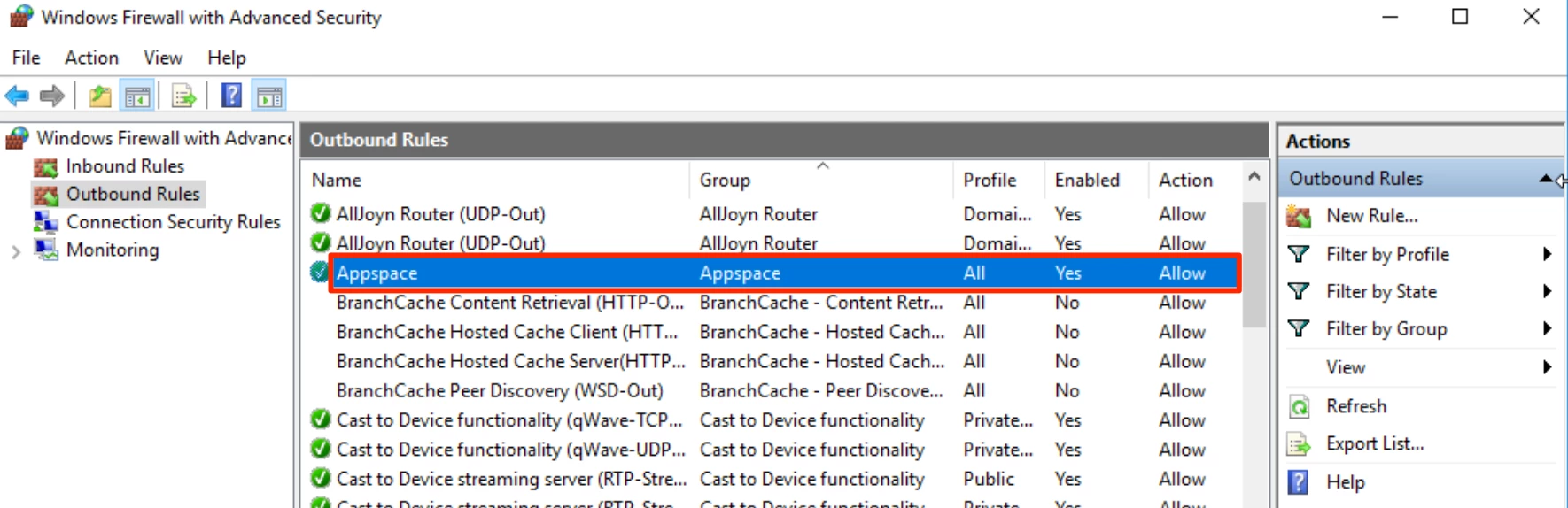Open the View submenu arrow in Actions

[1547, 366]
